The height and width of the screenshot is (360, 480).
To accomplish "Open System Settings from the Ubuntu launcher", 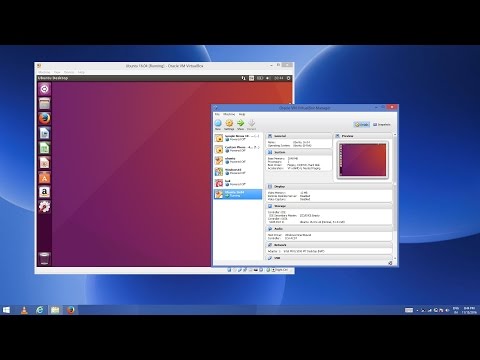I will pyautogui.click(x=45, y=207).
